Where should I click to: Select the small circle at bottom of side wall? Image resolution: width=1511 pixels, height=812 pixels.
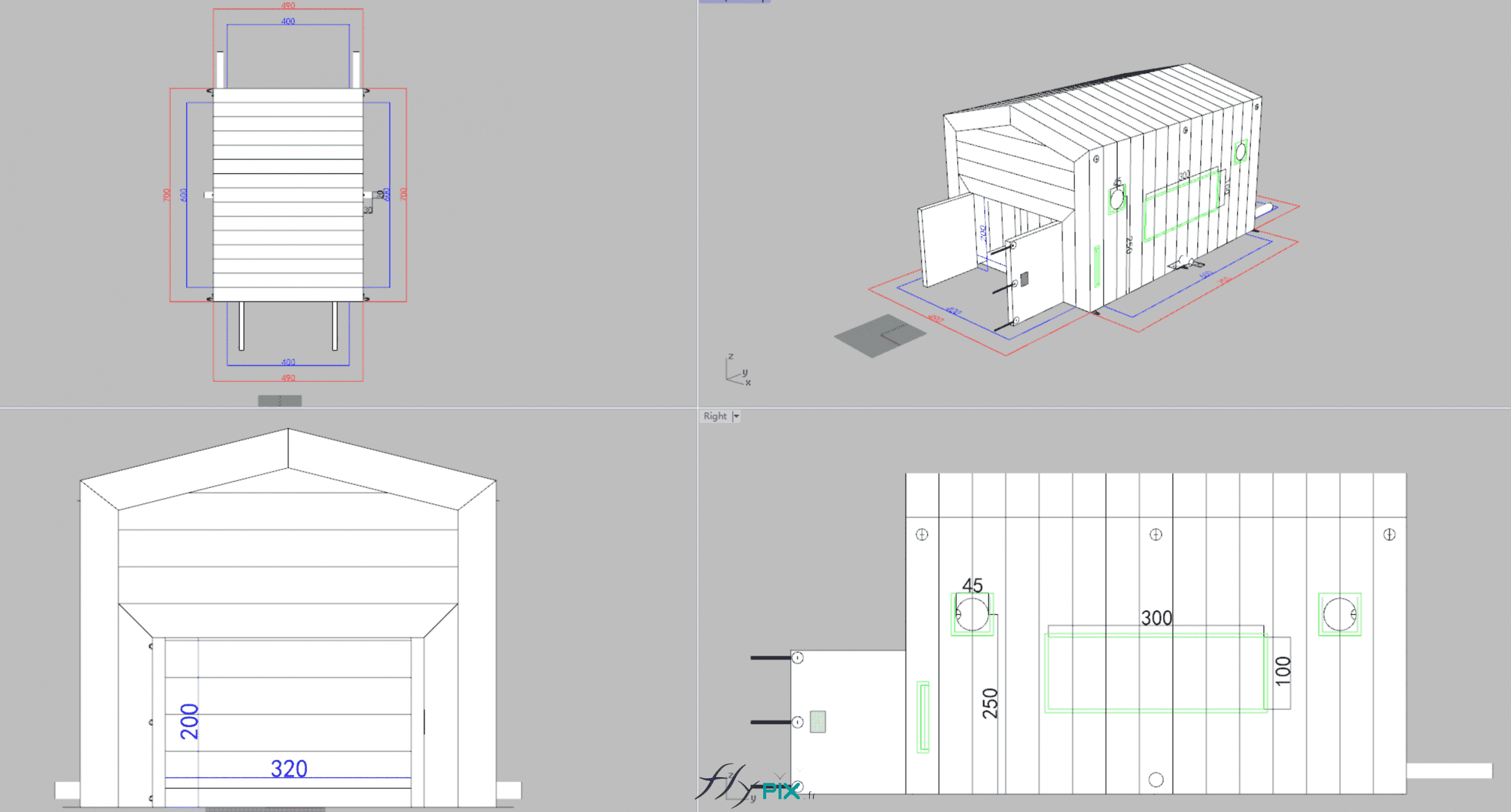pos(1156,780)
